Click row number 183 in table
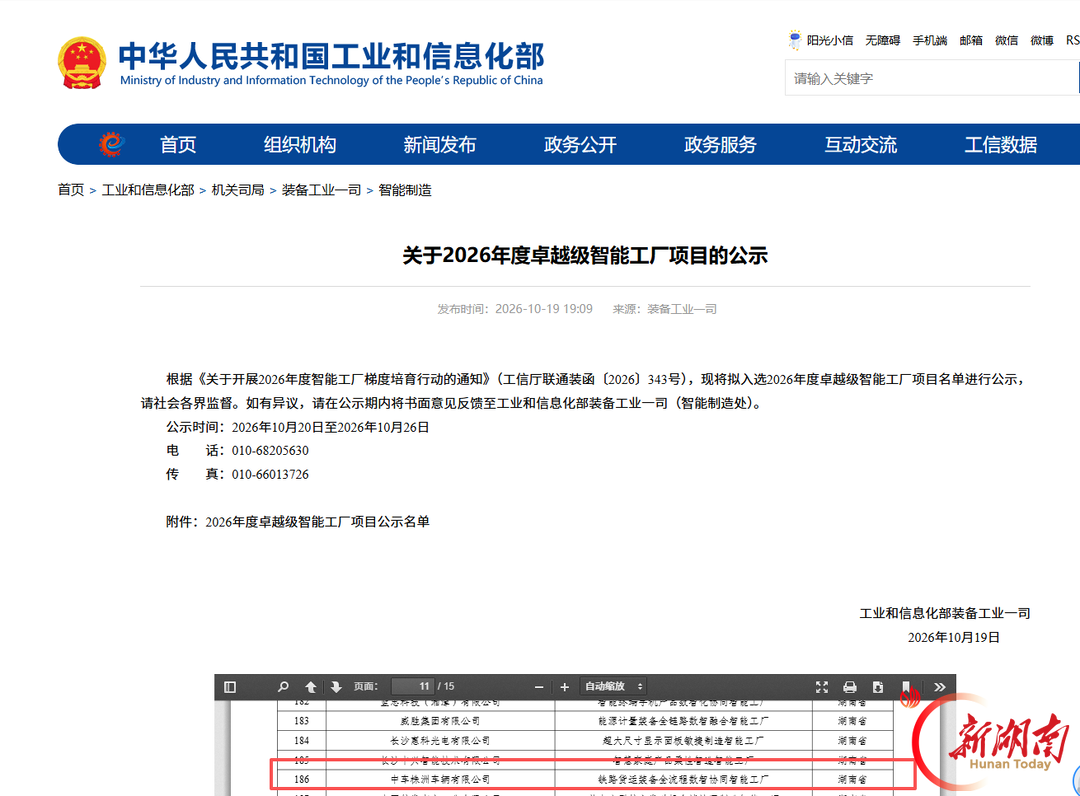The height and width of the screenshot is (796, 1080). [x=302, y=721]
